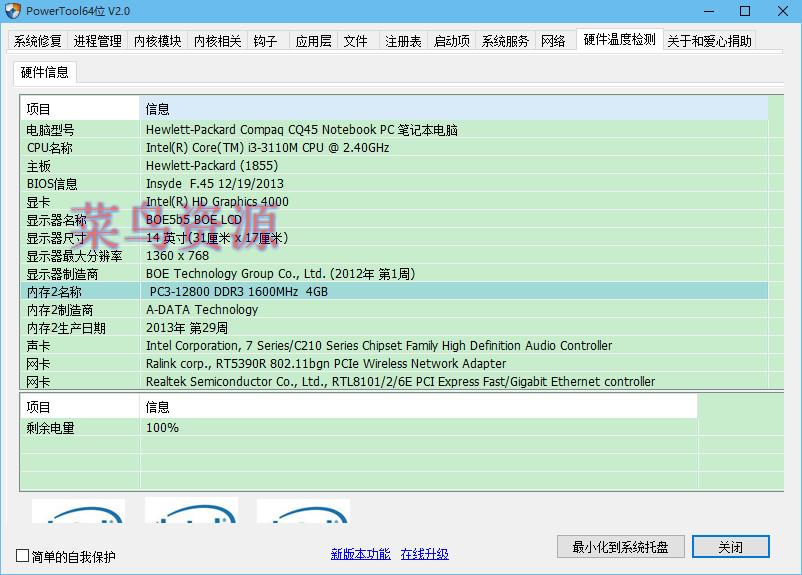Switch to the 启动项 tab
802x575 pixels.
coord(451,41)
